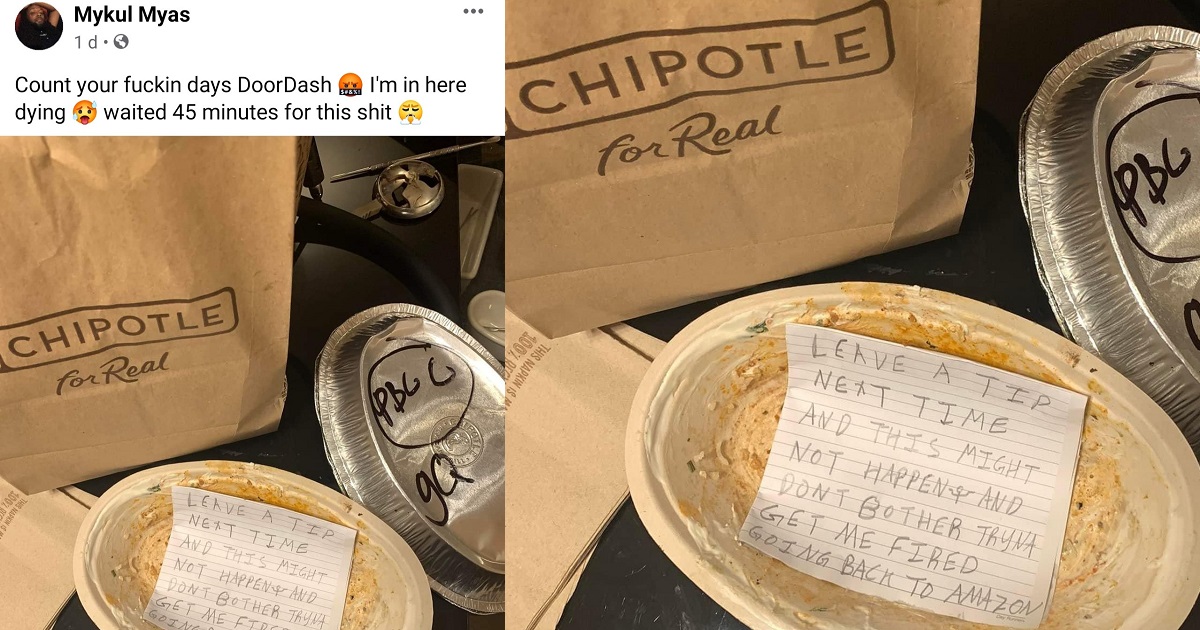
Task: Open the 1 d post timestamp
Action: coord(85,42)
